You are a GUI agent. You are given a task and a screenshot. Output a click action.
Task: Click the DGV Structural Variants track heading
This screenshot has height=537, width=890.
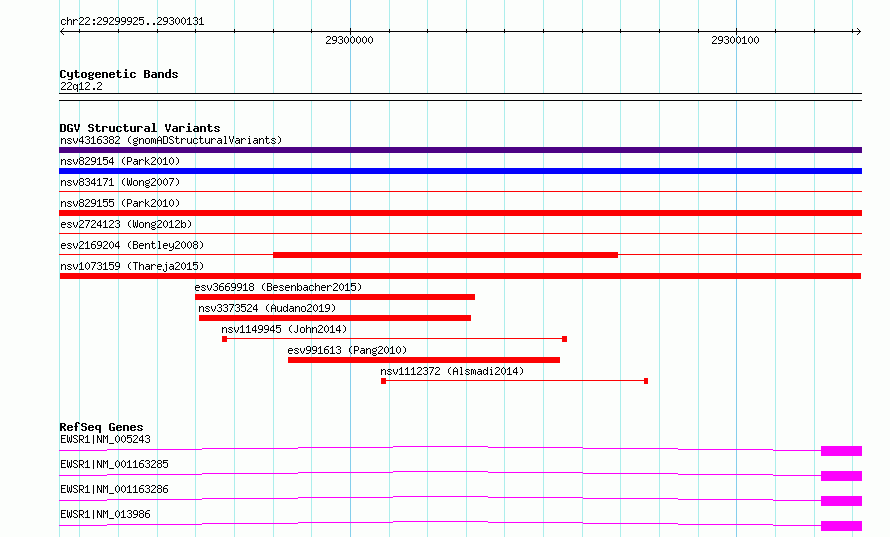140,128
